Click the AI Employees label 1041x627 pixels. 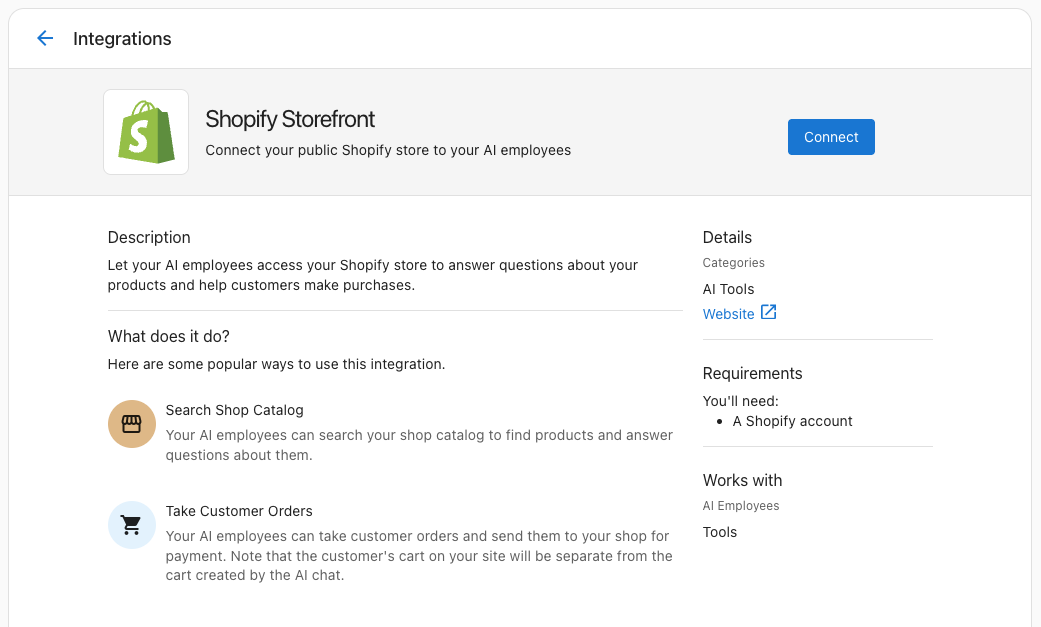740,505
